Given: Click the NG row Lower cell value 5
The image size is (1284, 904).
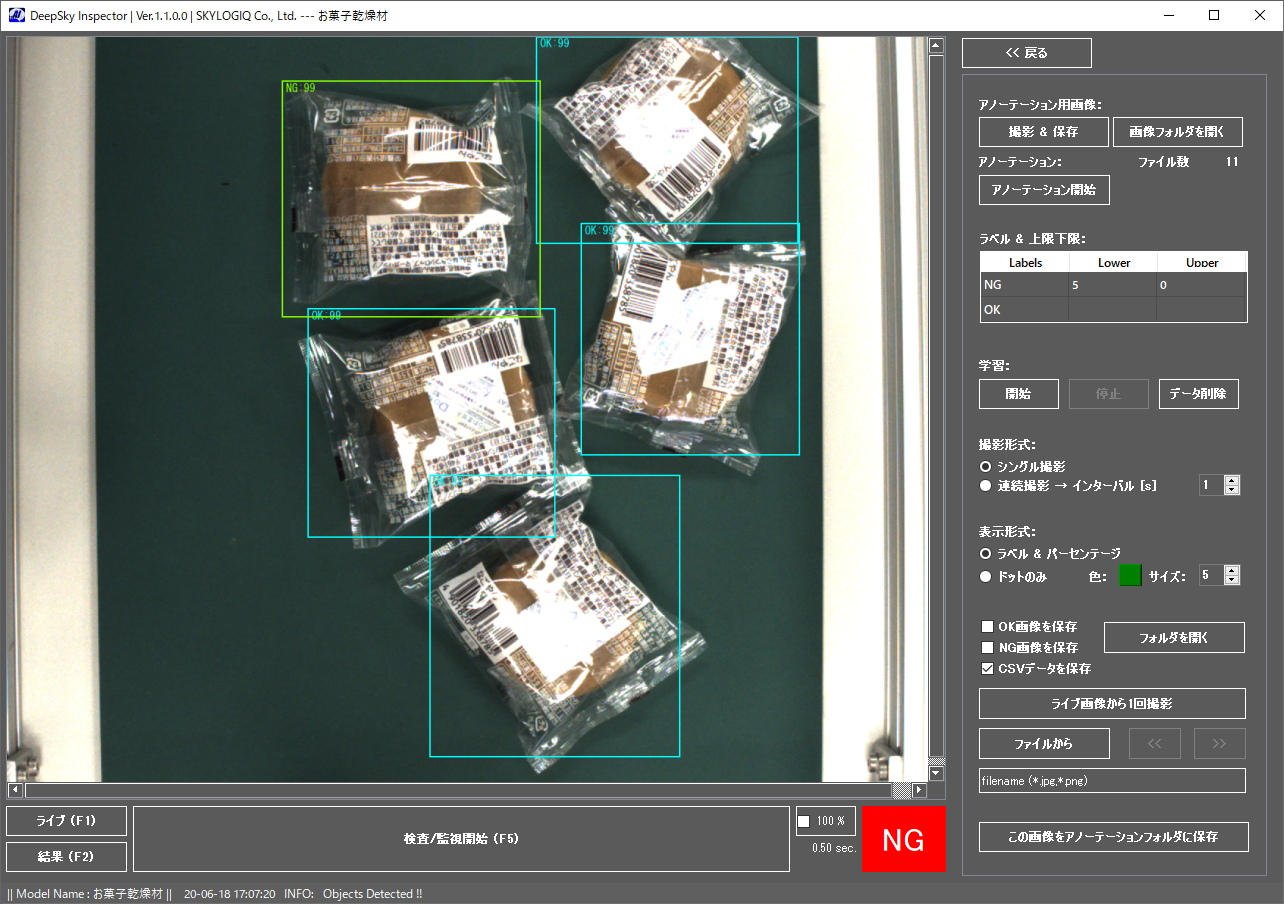Looking at the screenshot, I should coord(1112,285).
